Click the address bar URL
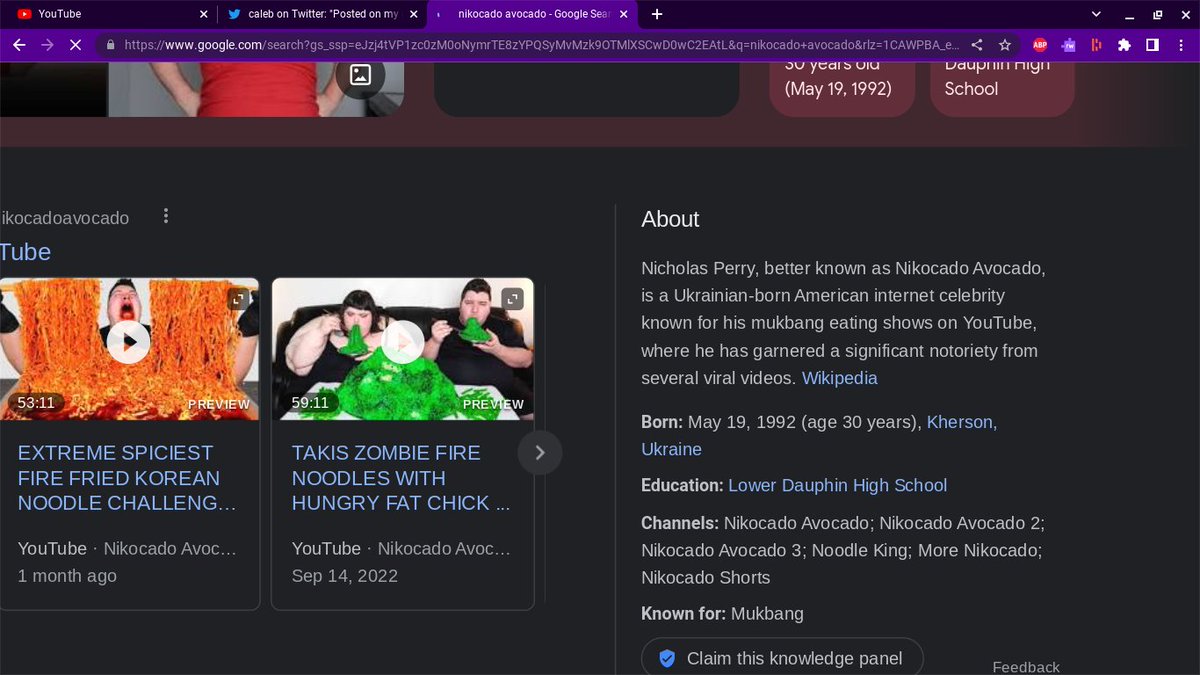1200x675 pixels. click(x=541, y=45)
